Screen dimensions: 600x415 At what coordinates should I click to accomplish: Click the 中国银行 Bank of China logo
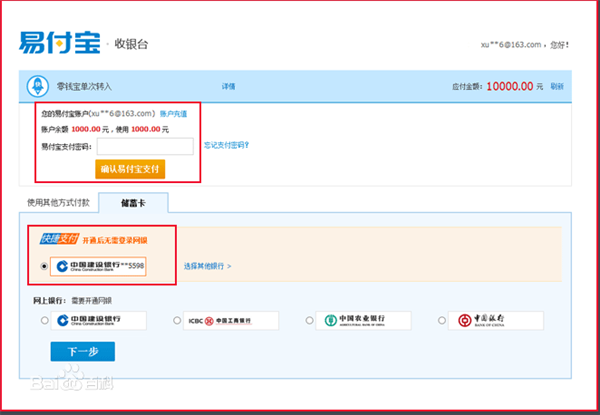[496, 321]
